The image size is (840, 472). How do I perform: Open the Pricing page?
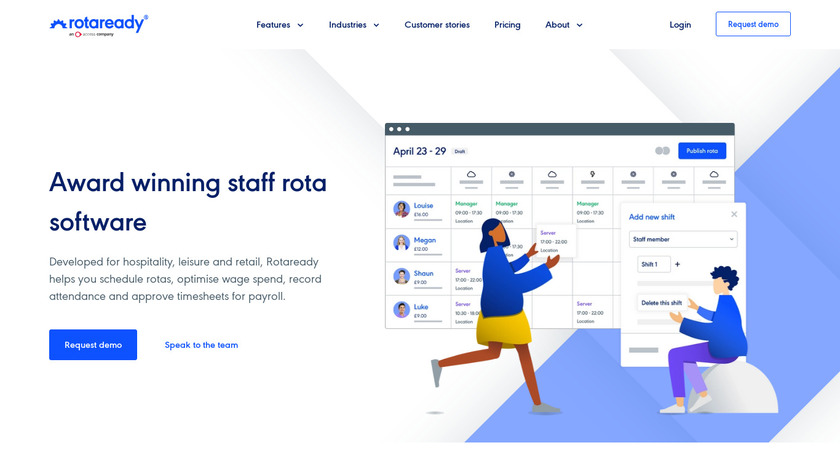[x=507, y=25]
